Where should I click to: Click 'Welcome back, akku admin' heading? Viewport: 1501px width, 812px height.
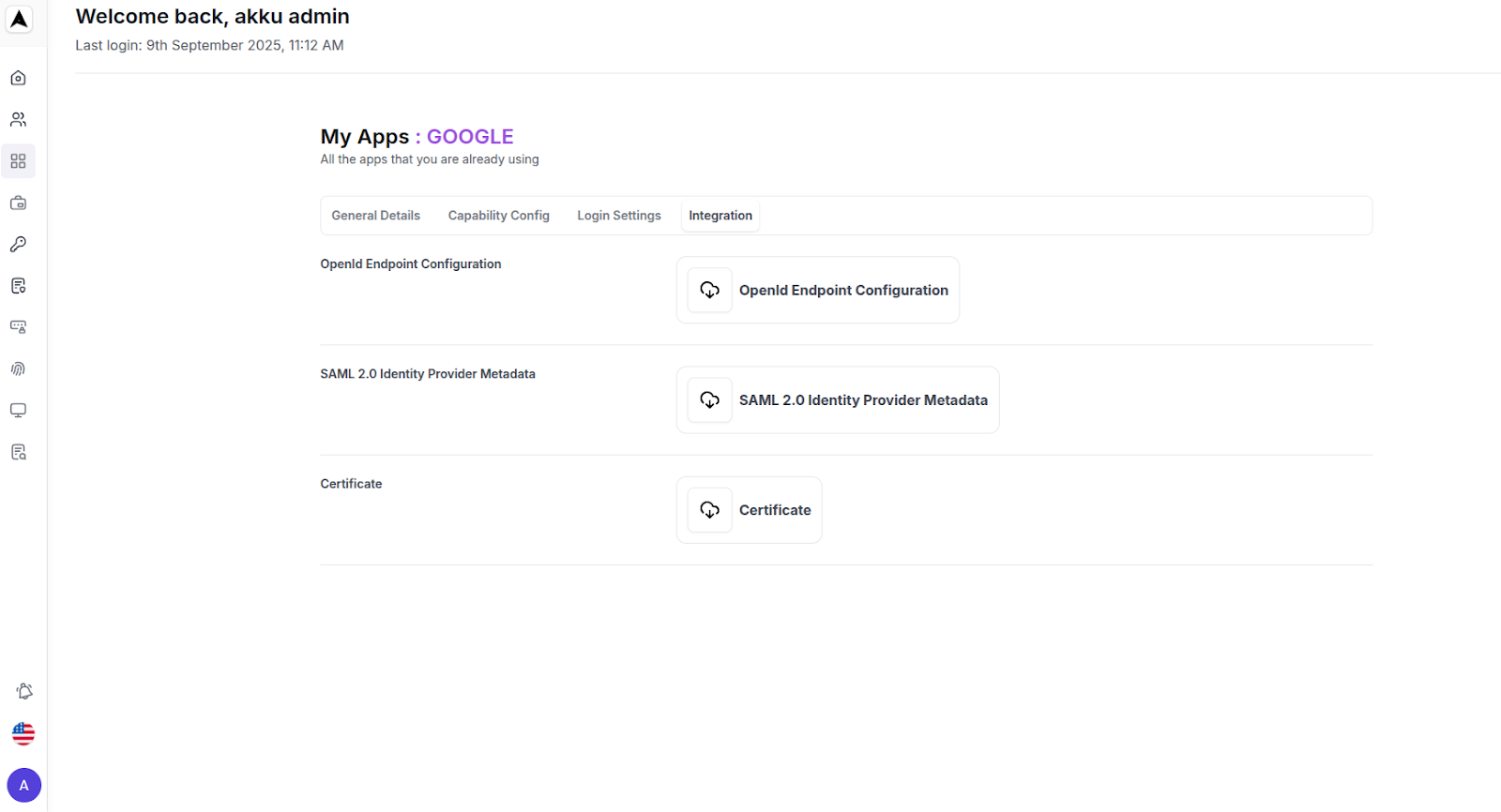coord(212,16)
